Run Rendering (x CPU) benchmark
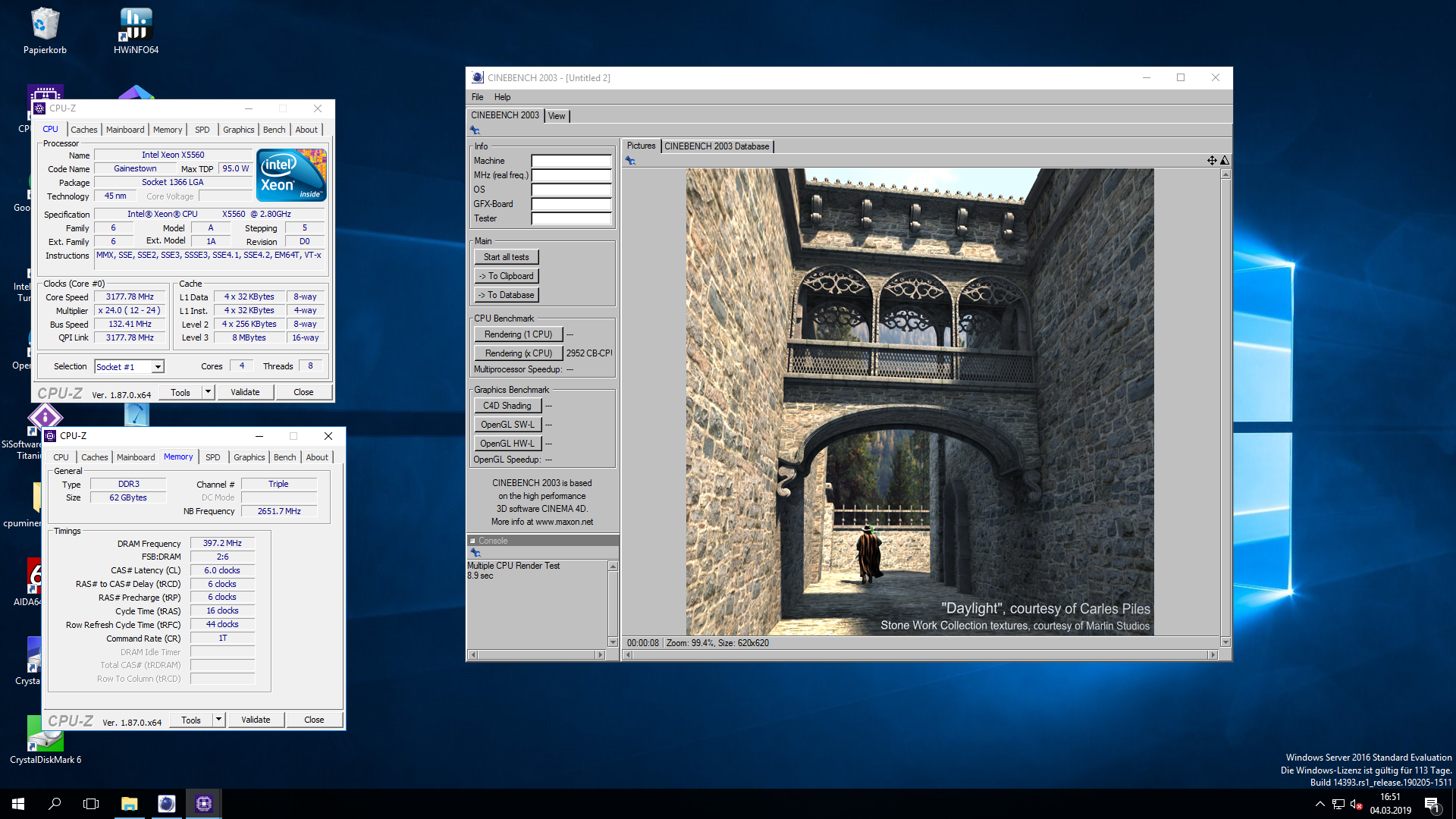 (519, 353)
